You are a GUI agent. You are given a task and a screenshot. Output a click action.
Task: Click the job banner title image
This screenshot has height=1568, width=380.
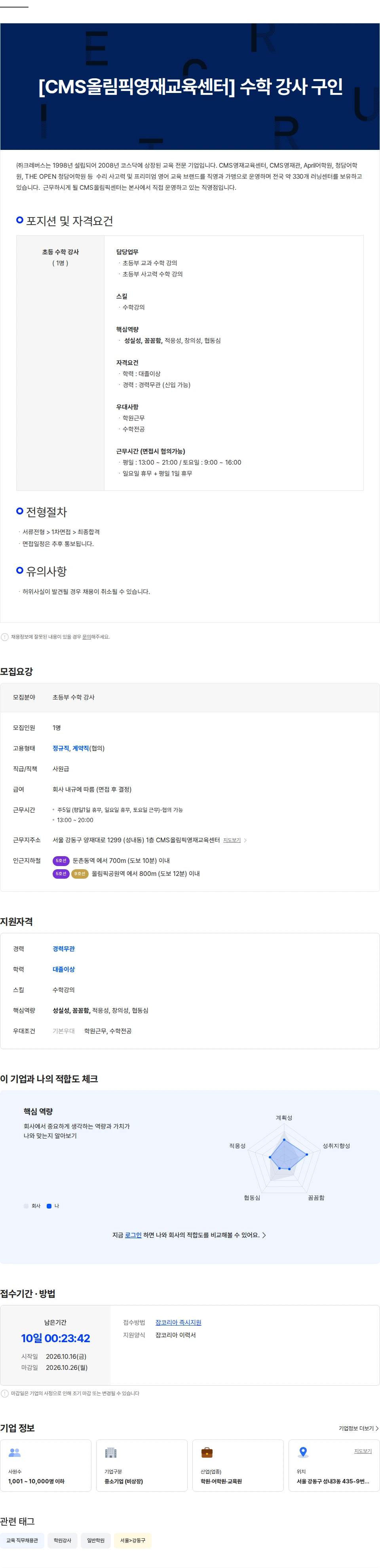tap(190, 87)
